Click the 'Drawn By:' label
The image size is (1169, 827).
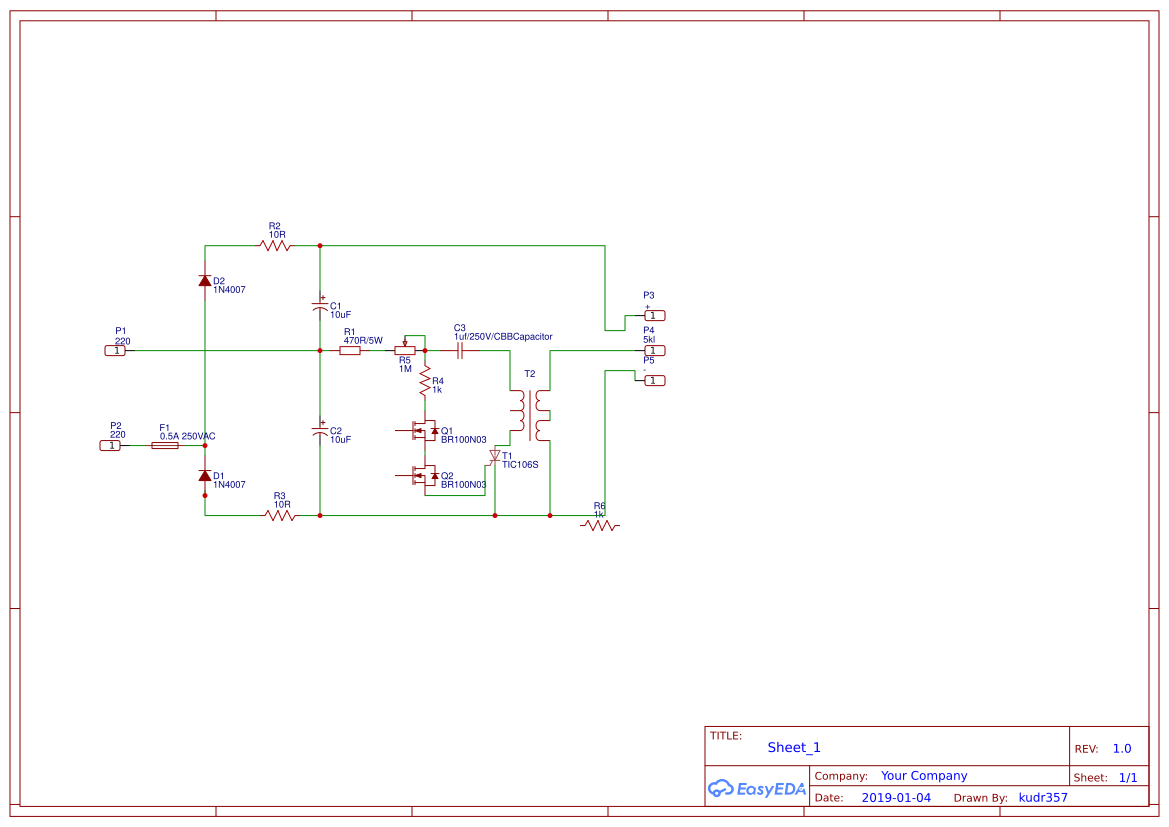980,798
